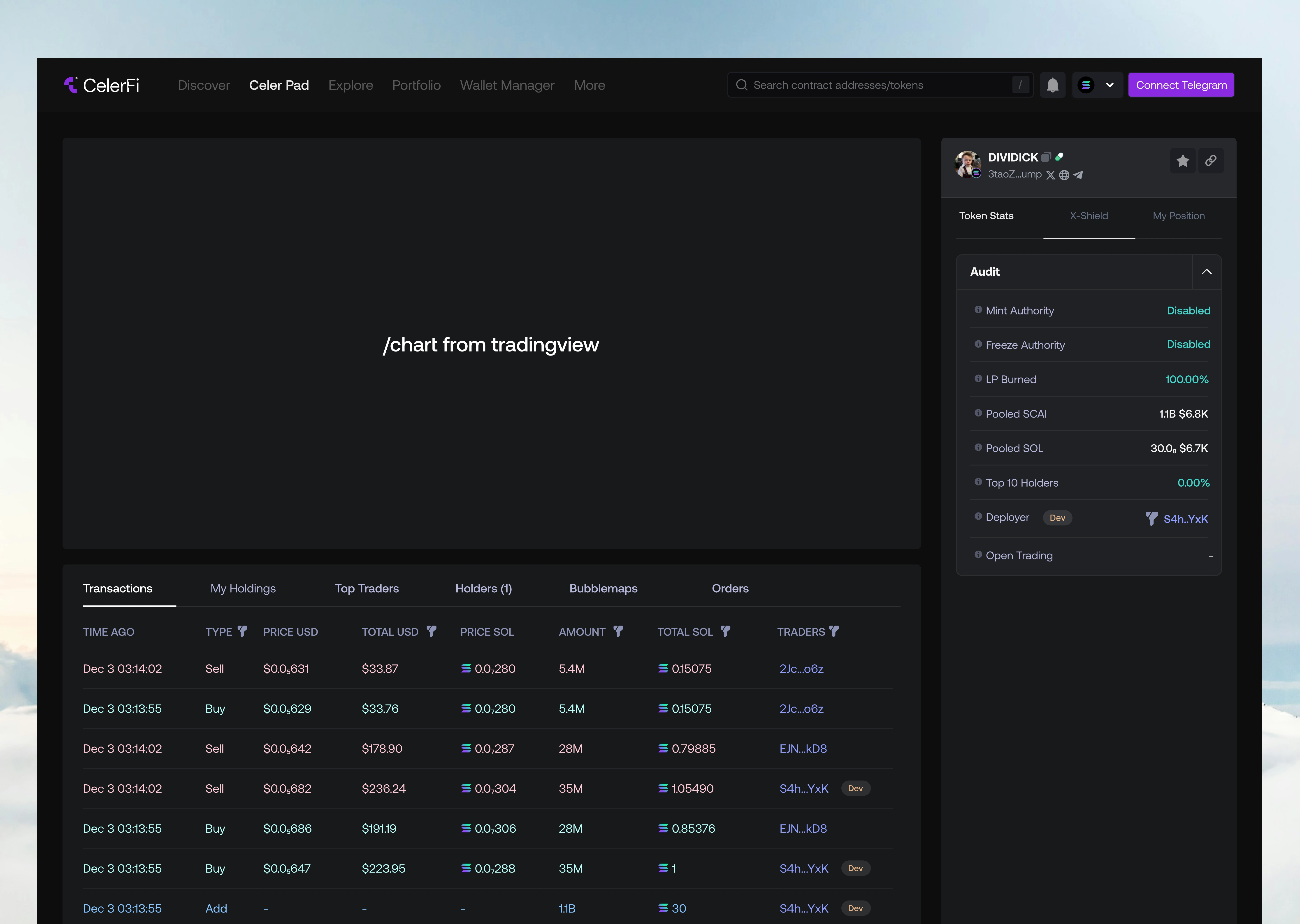The image size is (1300, 924).
Task: Click TIME AGO column header
Action: tap(109, 632)
